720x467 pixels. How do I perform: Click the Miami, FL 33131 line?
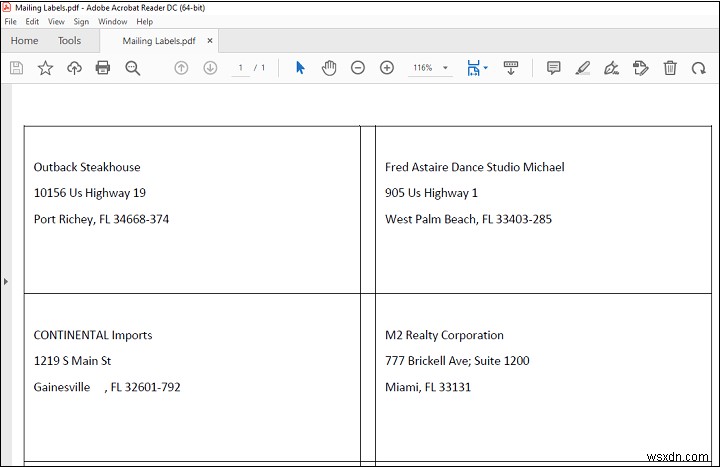[x=428, y=387]
